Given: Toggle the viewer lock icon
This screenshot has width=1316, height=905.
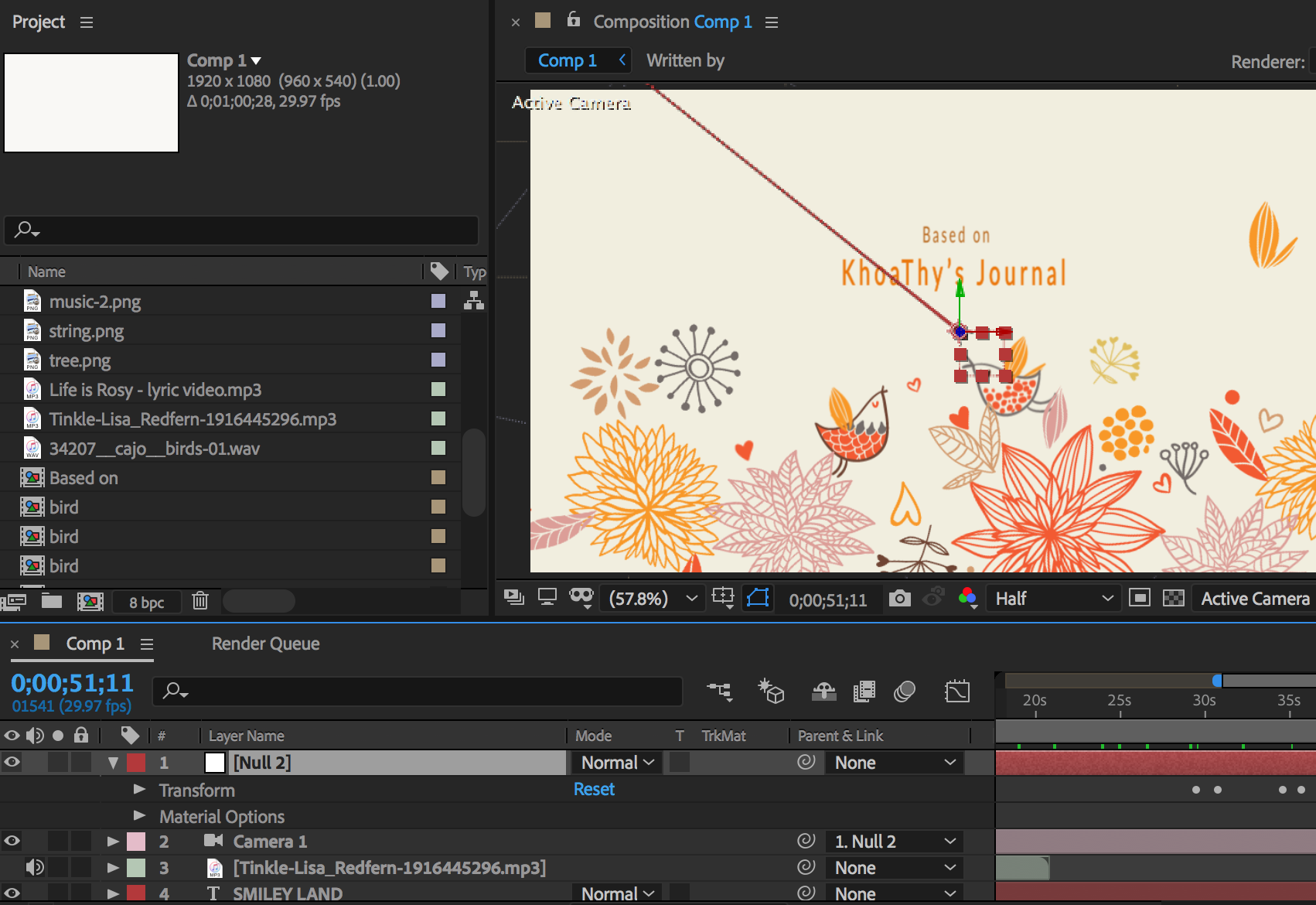Looking at the screenshot, I should tap(574, 19).
